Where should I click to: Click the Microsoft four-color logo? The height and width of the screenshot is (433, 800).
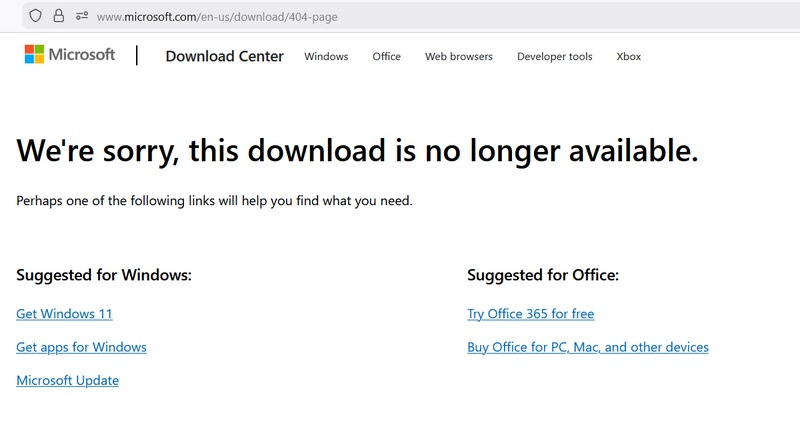point(35,55)
